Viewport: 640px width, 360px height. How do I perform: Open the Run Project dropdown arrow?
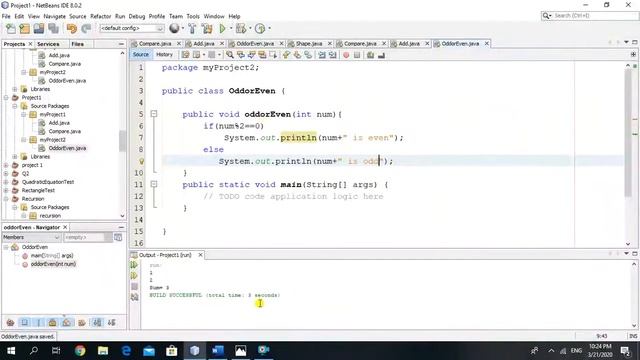click(231, 29)
